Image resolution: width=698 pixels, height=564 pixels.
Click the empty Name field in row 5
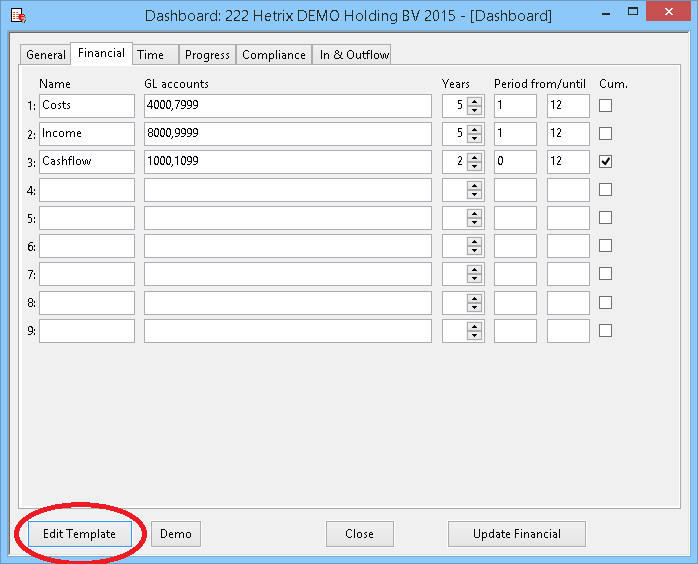pyautogui.click(x=87, y=218)
